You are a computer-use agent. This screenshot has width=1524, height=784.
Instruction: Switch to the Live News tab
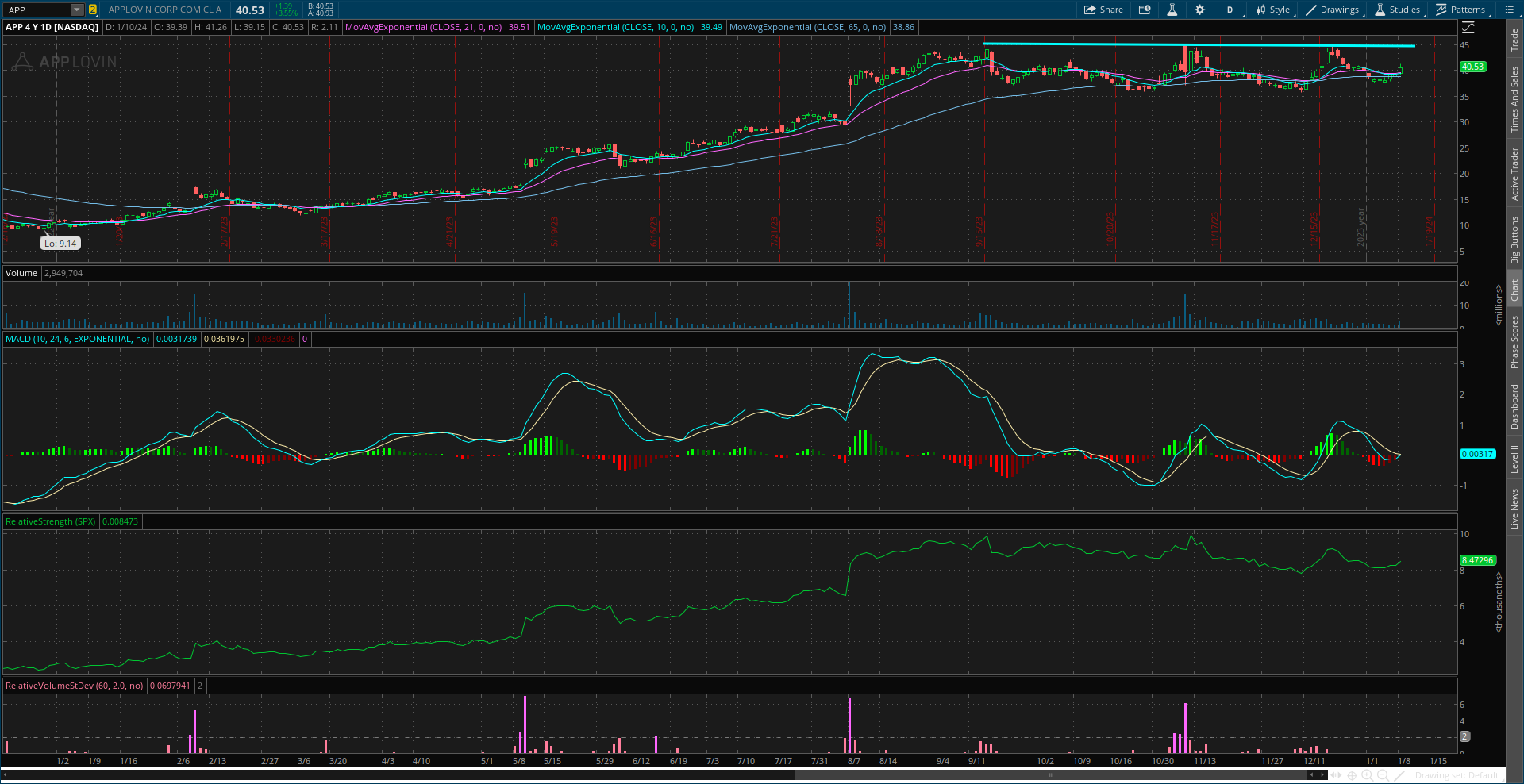pos(1514,509)
